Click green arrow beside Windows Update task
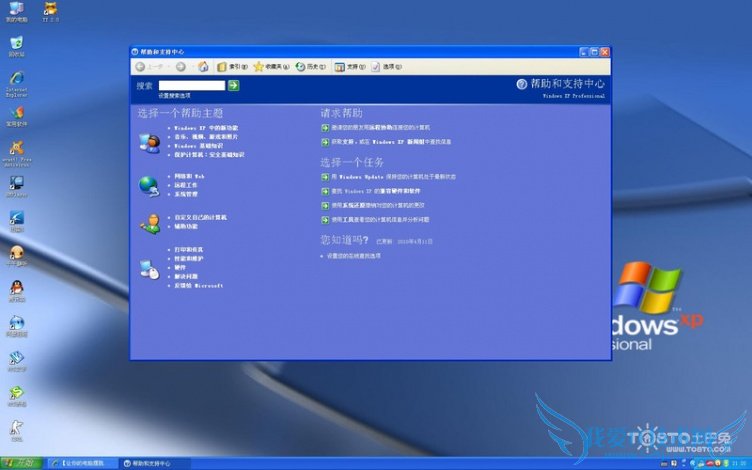 point(325,177)
